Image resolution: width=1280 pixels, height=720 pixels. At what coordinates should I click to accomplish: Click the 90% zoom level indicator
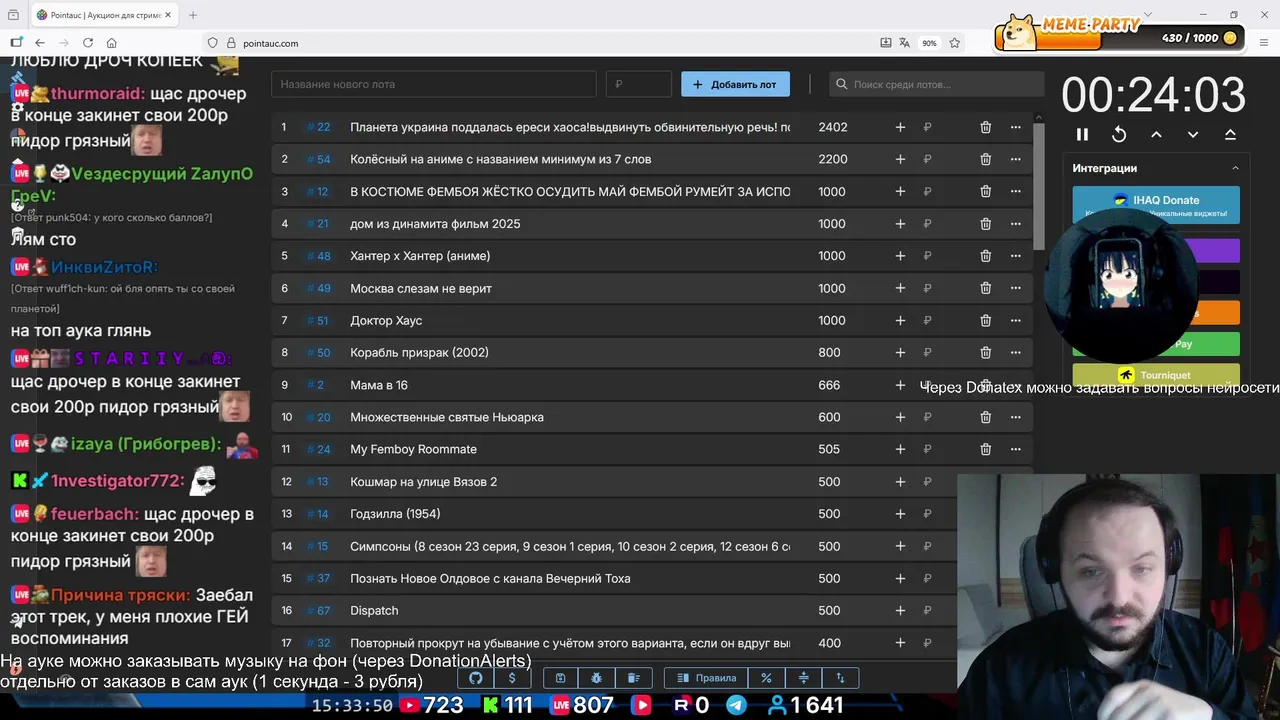930,43
